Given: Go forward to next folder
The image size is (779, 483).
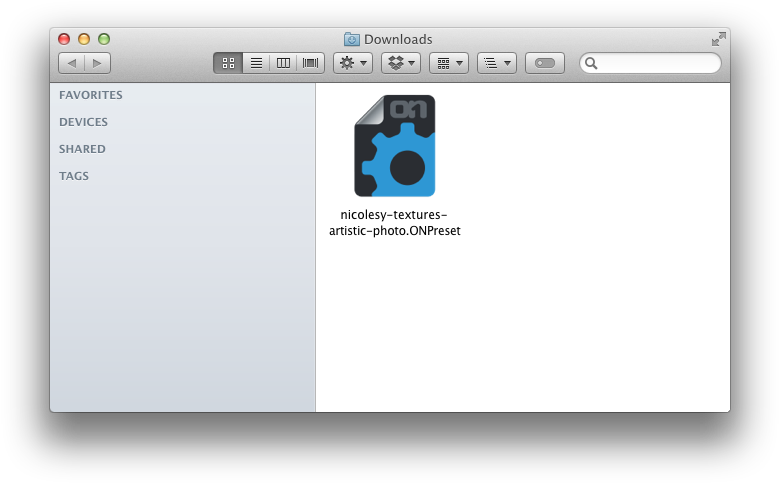Looking at the screenshot, I should click(97, 63).
